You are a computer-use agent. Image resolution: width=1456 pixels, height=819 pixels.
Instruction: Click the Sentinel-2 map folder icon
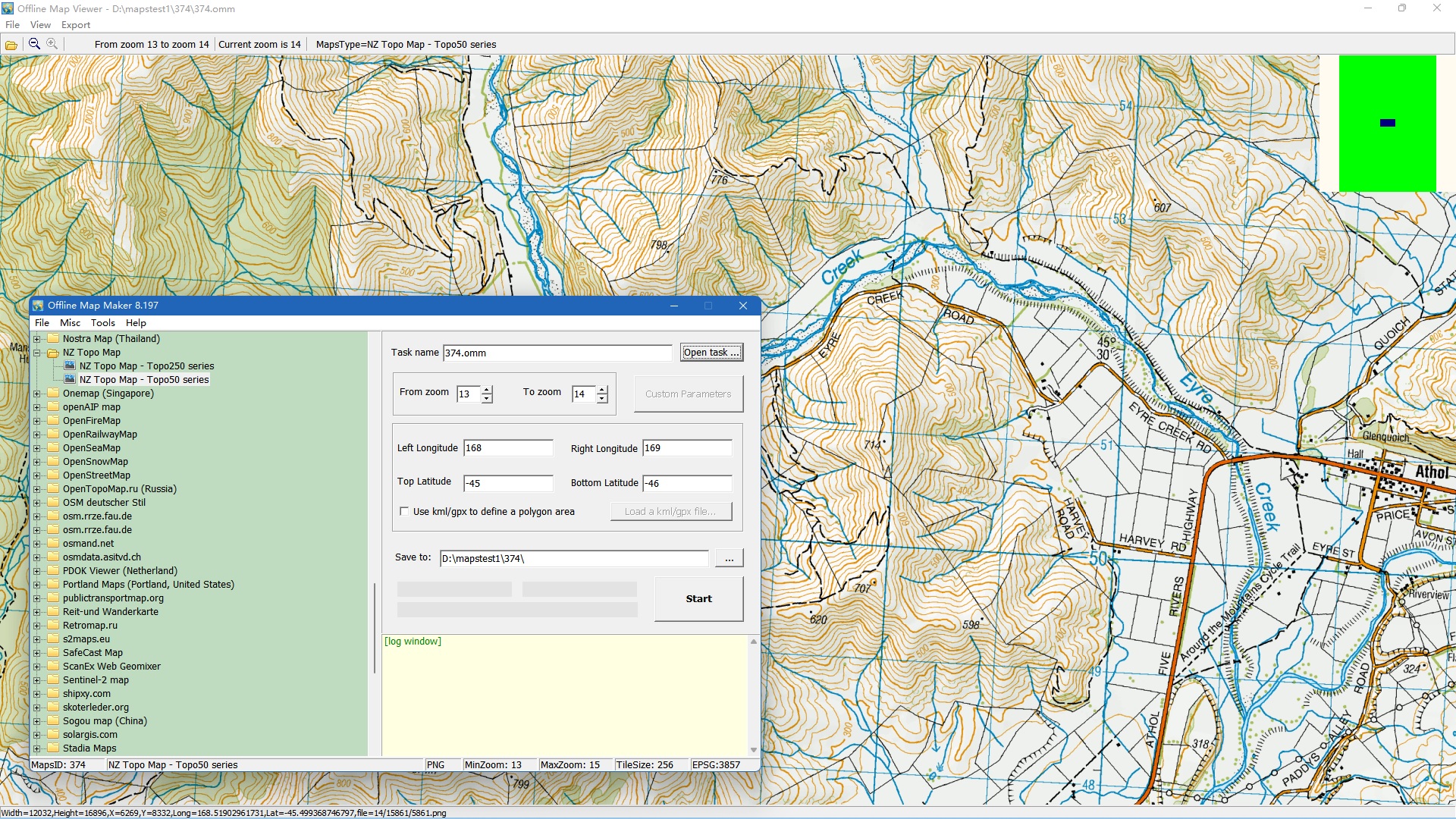pos(53,679)
